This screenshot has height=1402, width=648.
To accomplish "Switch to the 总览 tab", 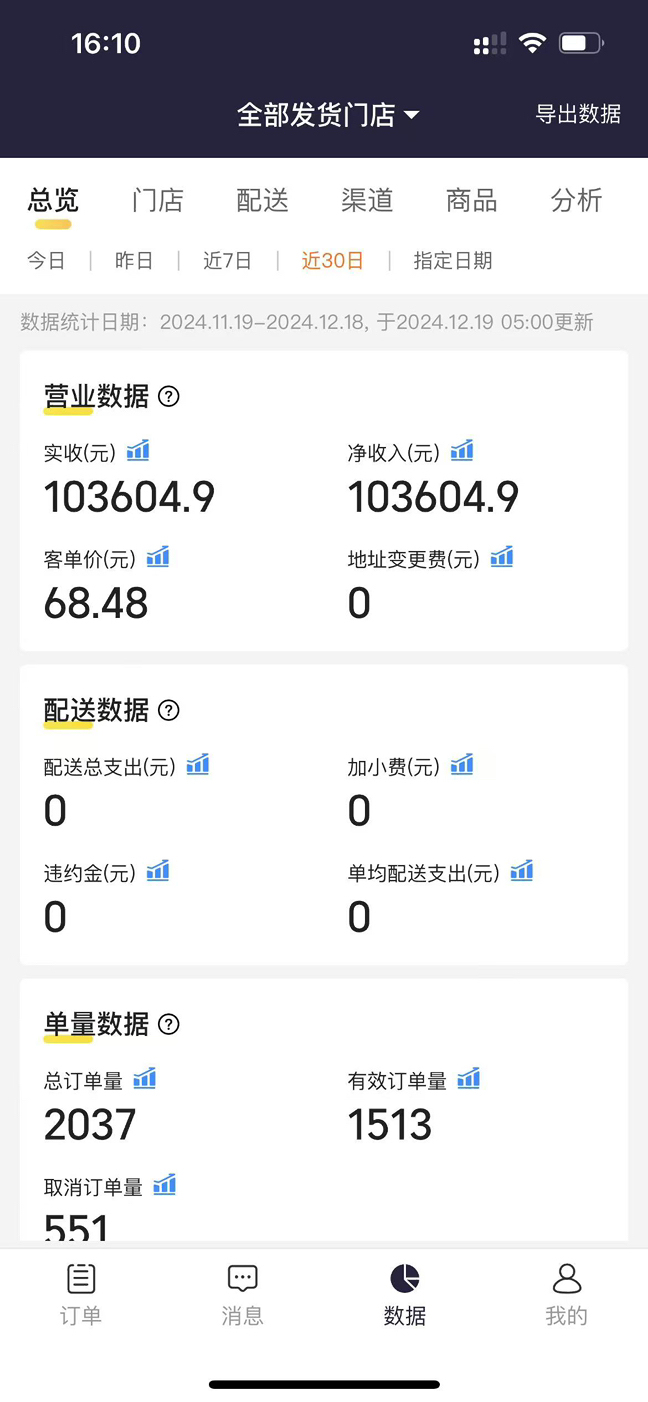I will click(53, 200).
